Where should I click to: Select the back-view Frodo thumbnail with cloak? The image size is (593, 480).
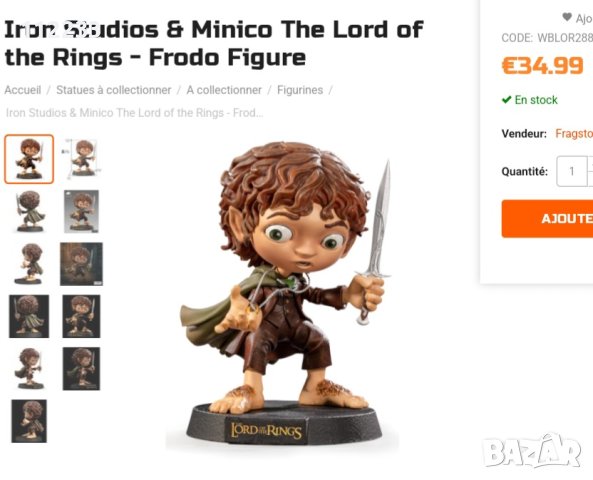29,211
